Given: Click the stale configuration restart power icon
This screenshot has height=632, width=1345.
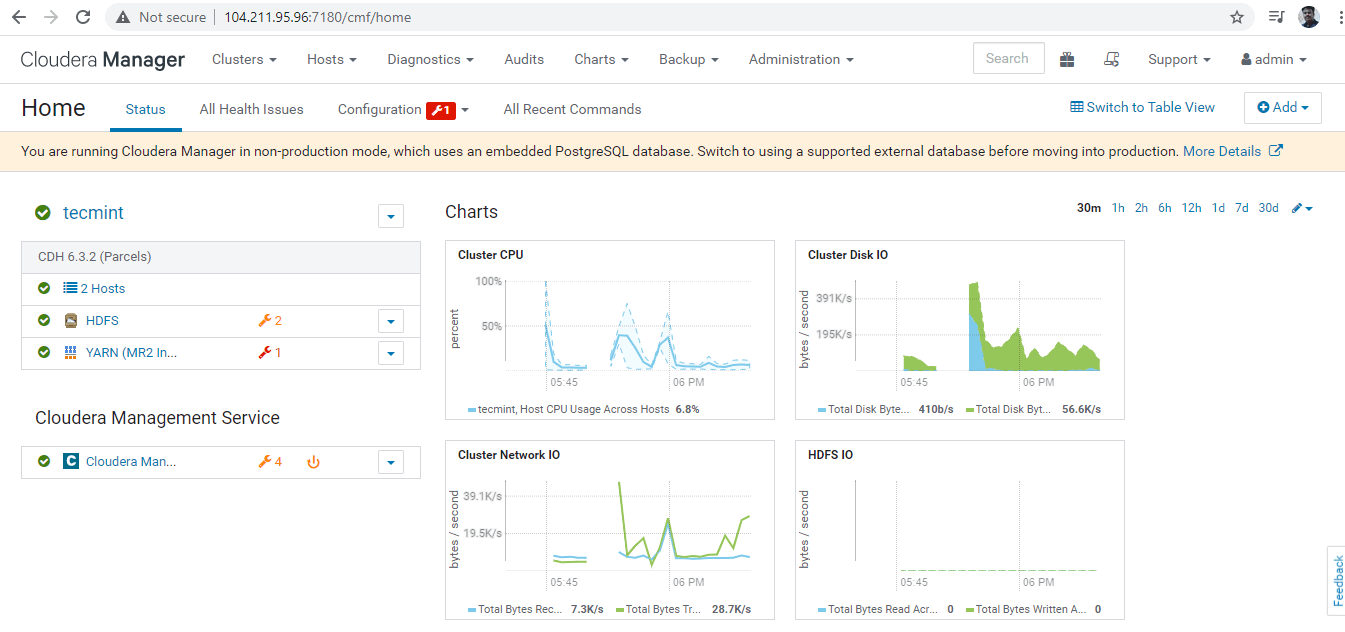Looking at the screenshot, I should [x=313, y=462].
